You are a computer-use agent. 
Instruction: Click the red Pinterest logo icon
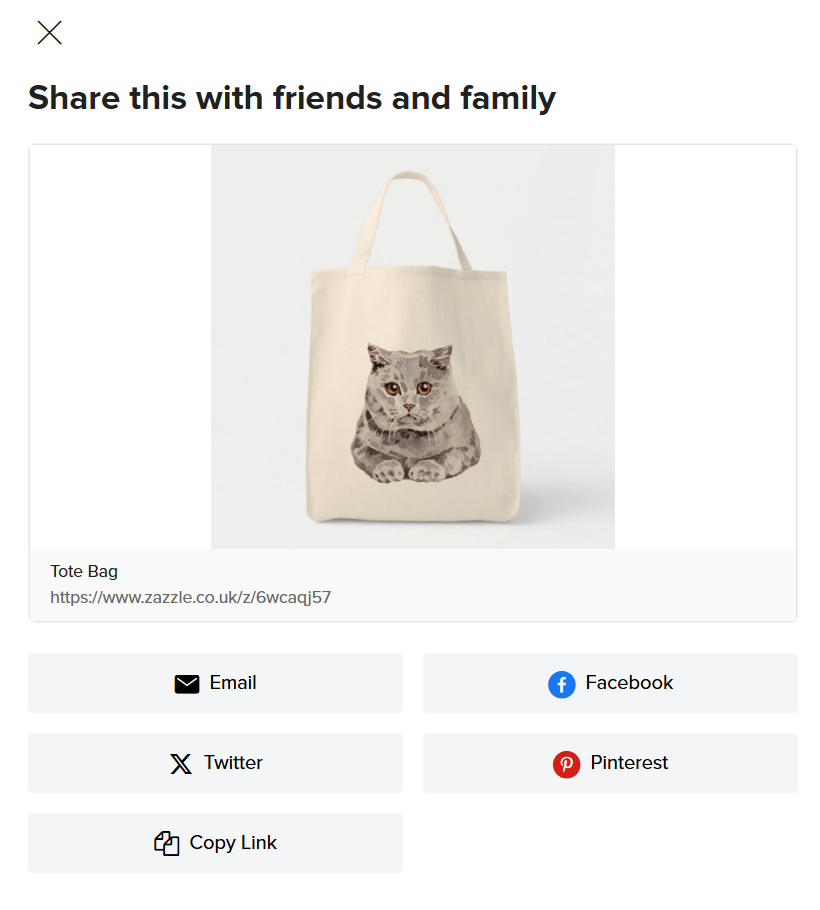tap(566, 764)
